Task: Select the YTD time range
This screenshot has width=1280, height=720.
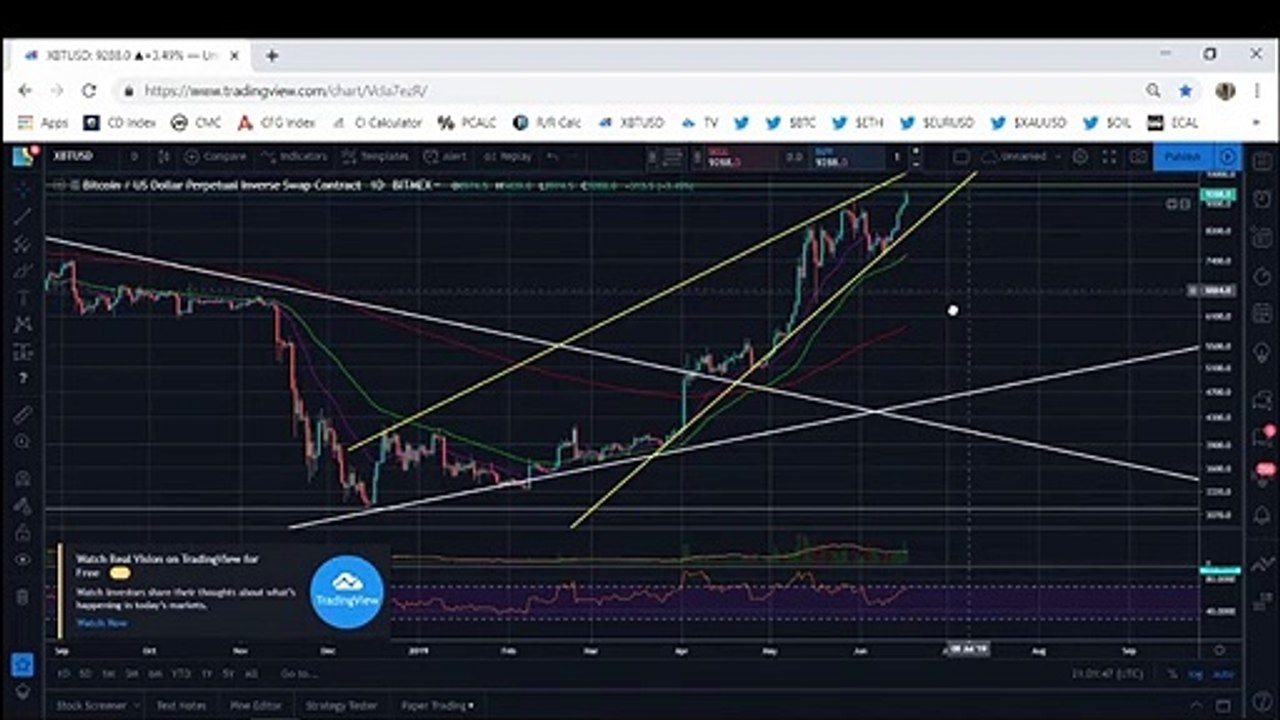Action: point(181,674)
